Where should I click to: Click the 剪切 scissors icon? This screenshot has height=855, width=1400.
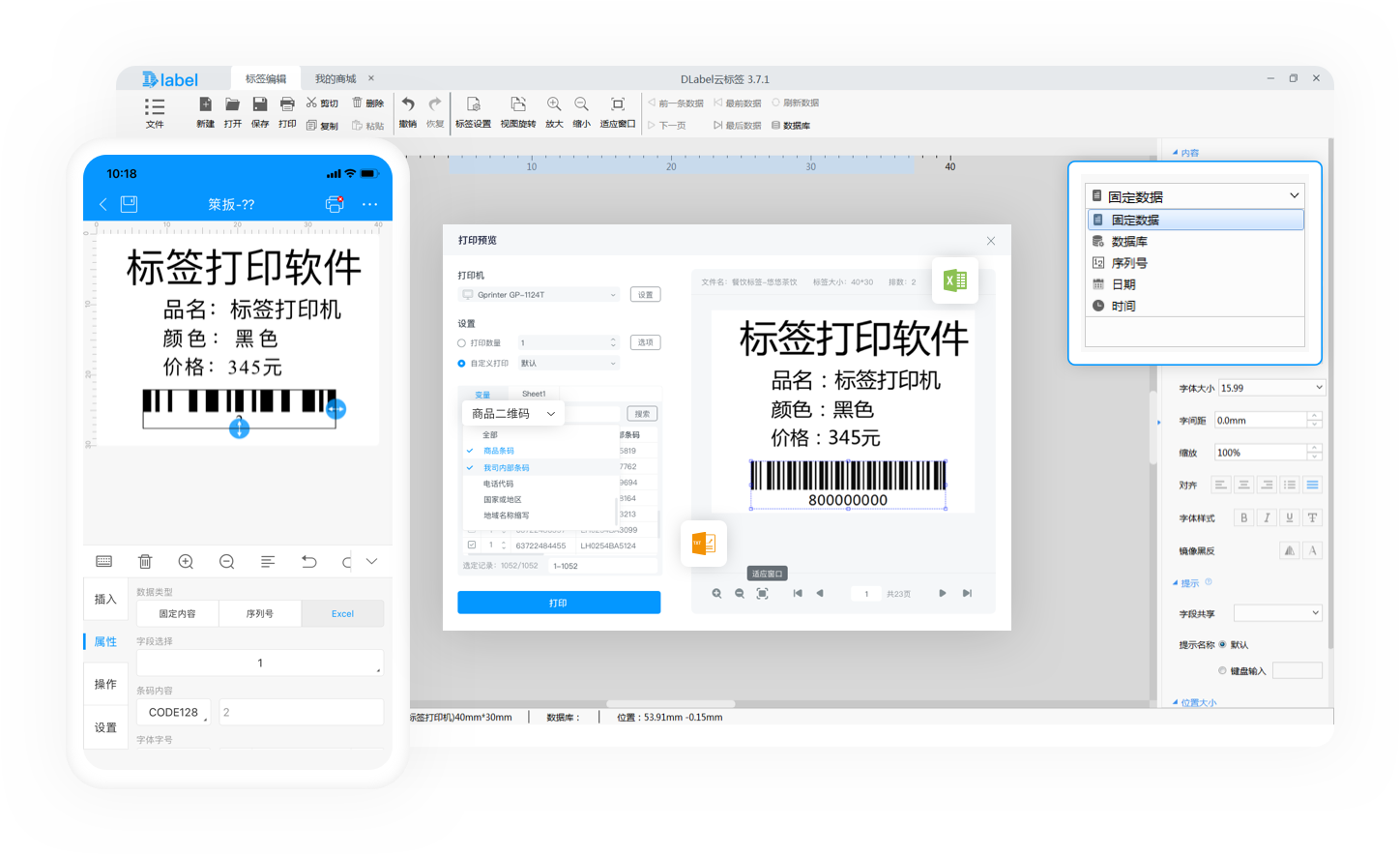pyautogui.click(x=311, y=103)
